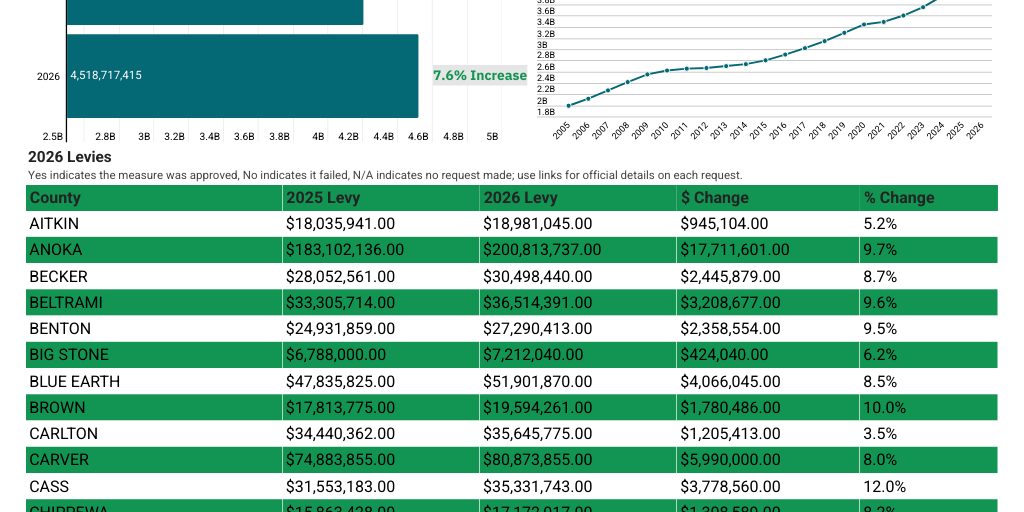Click BENTON's change $2,358,554.00
Viewport: 1024px width, 512px height.
point(768,328)
